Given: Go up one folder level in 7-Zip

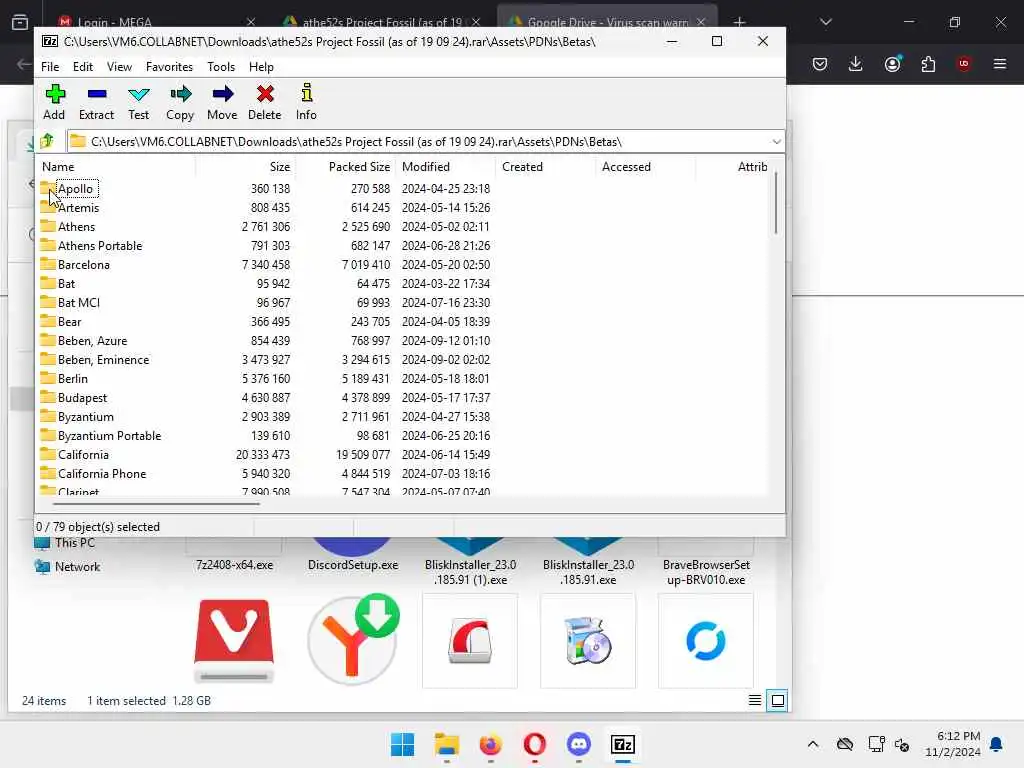Looking at the screenshot, I should tap(46, 141).
